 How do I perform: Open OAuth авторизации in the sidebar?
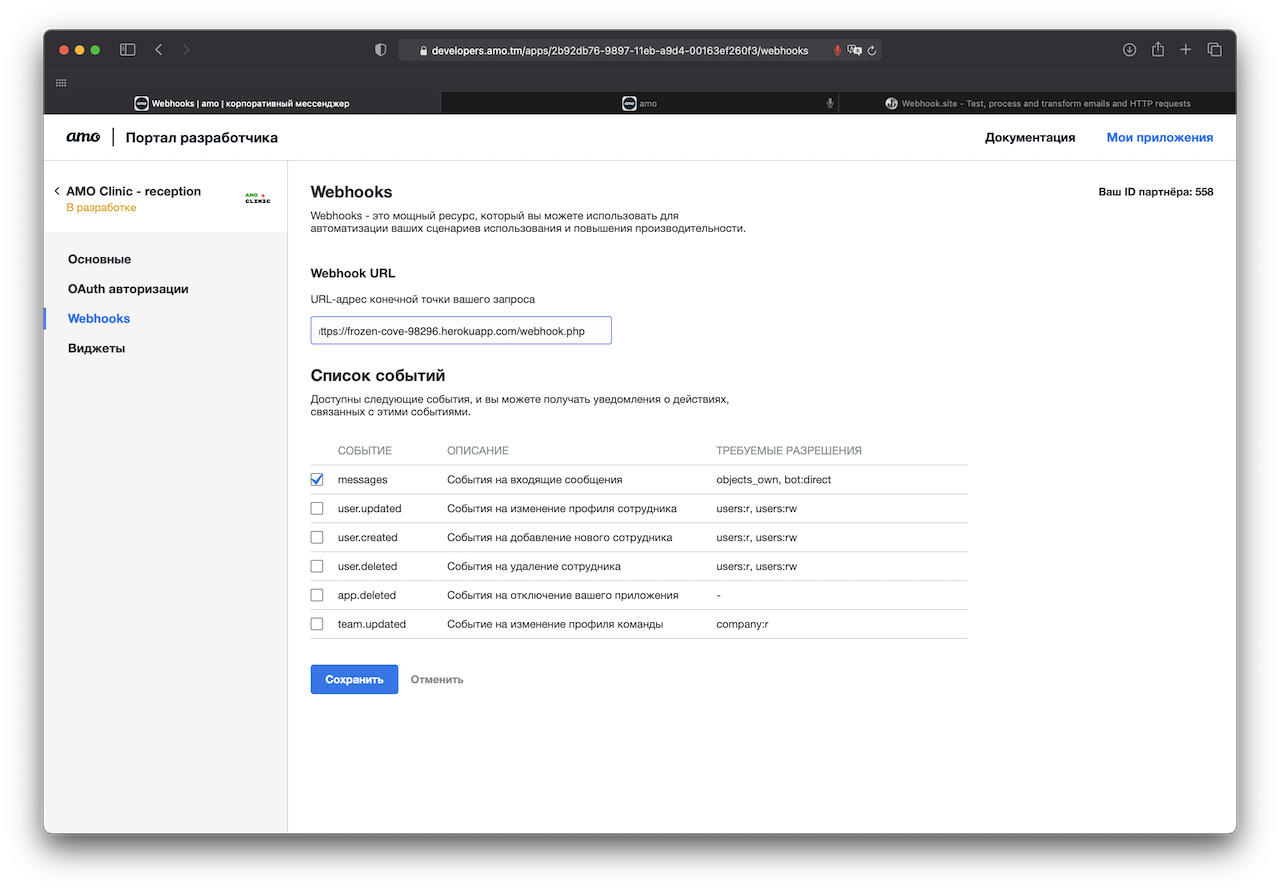[x=128, y=289]
